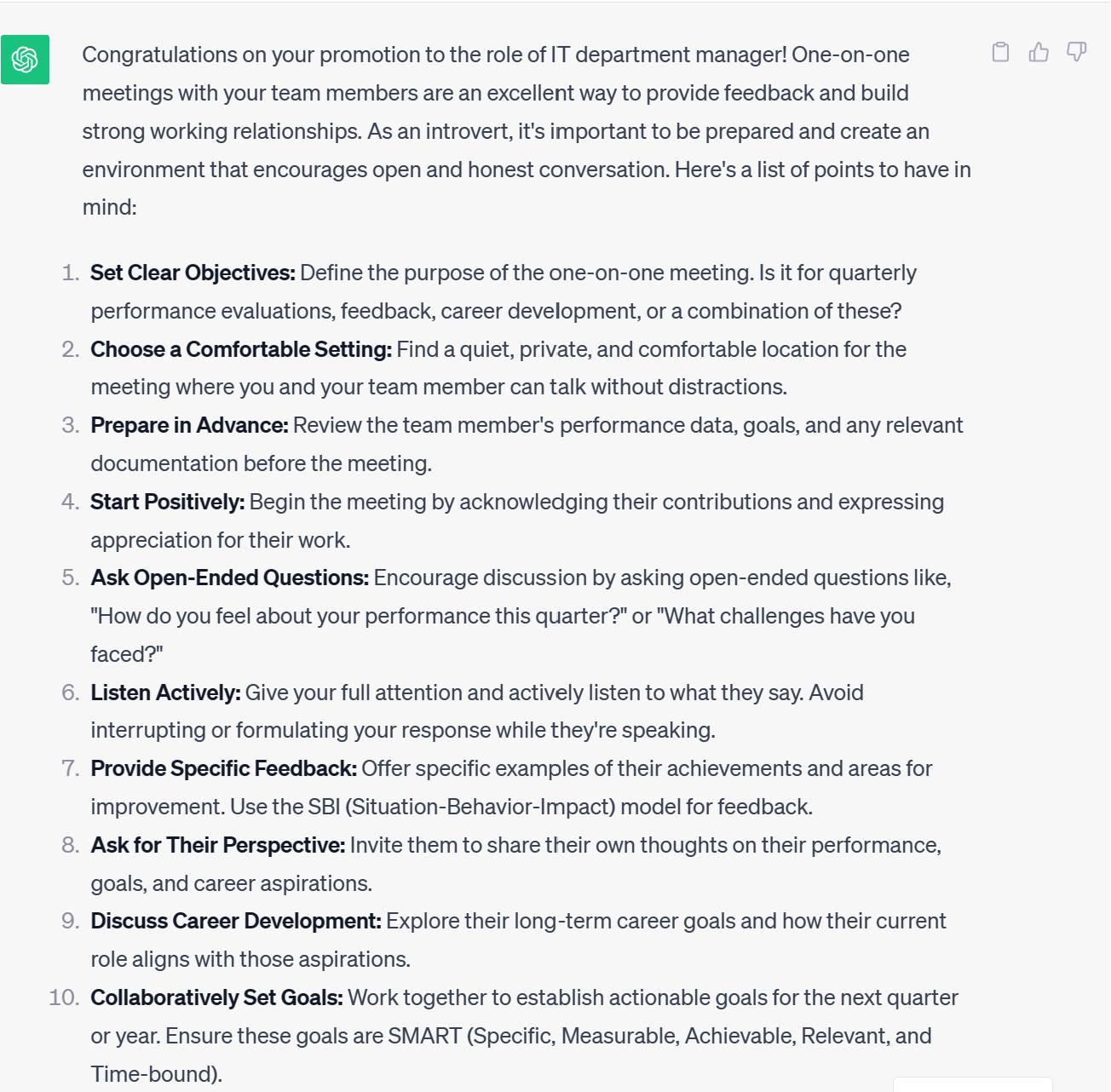Screen dimensions: 1111x1092
Task: Click the green ChatGPT avatar logo
Action: [x=25, y=60]
